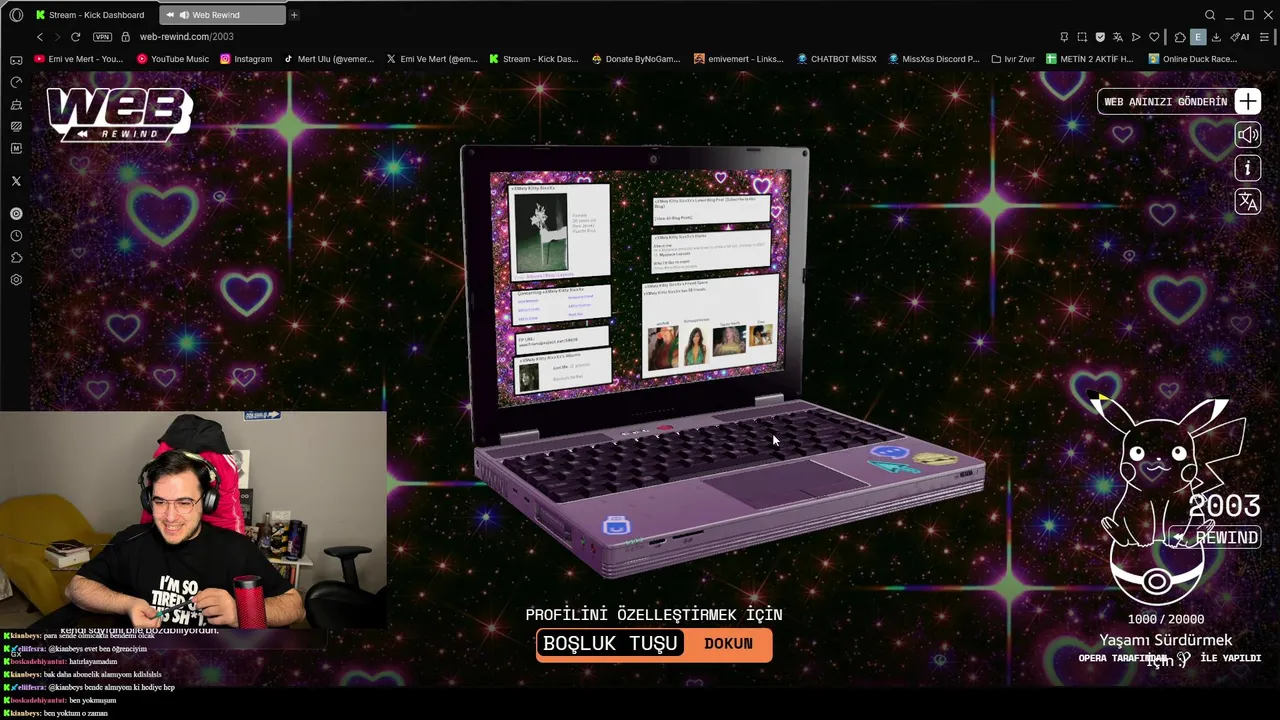Viewport: 1280px width, 720px height.
Task: Open the YouTube Music bookmark
Action: [x=173, y=59]
